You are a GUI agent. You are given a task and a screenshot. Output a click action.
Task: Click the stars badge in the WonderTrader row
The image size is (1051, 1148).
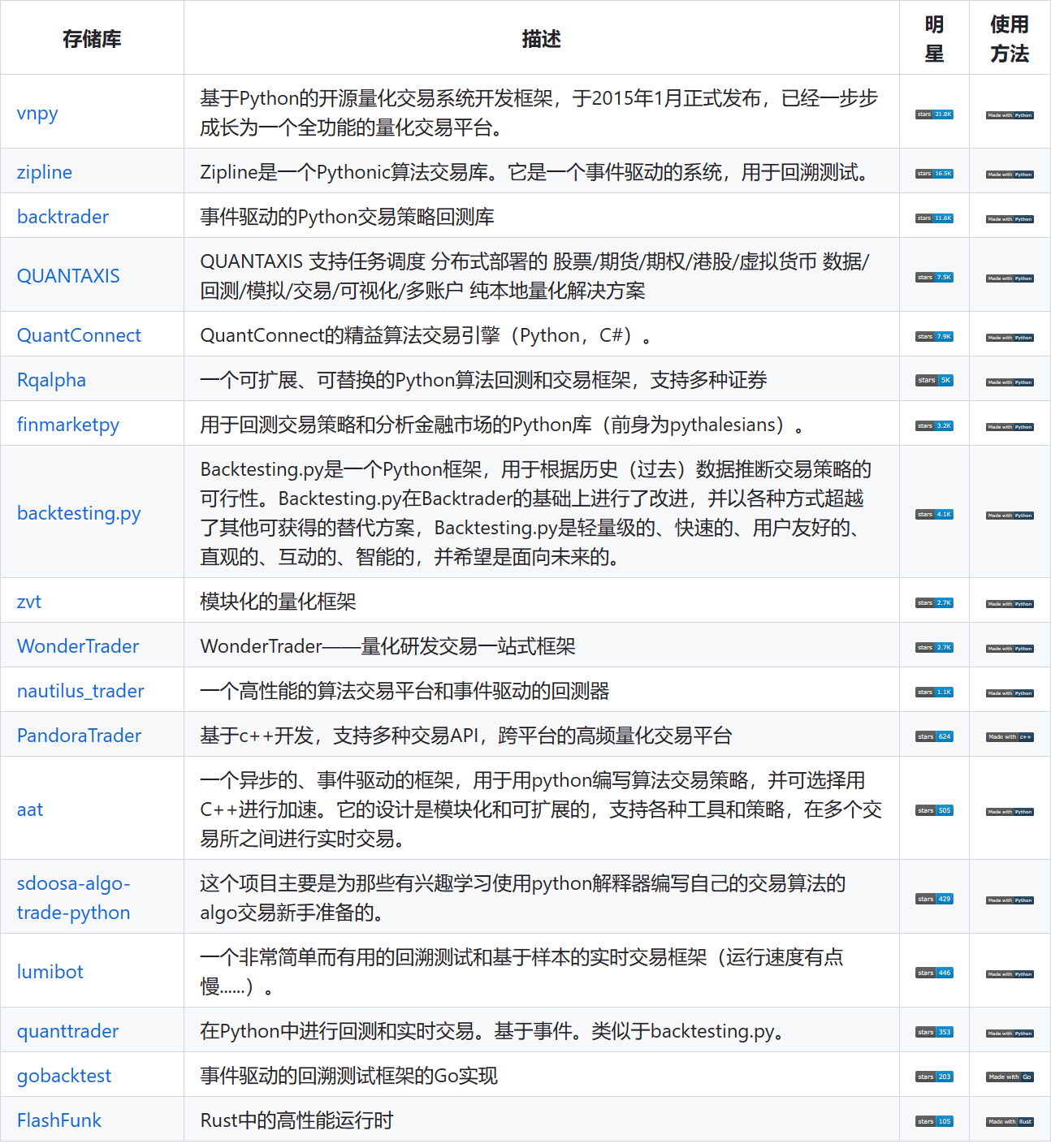pos(934,648)
